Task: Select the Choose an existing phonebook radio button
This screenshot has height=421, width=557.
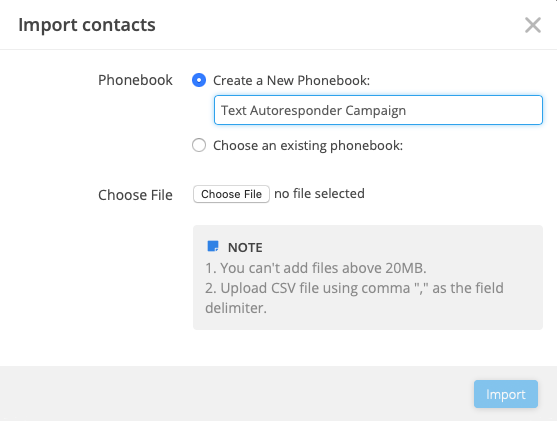Action: (199, 145)
